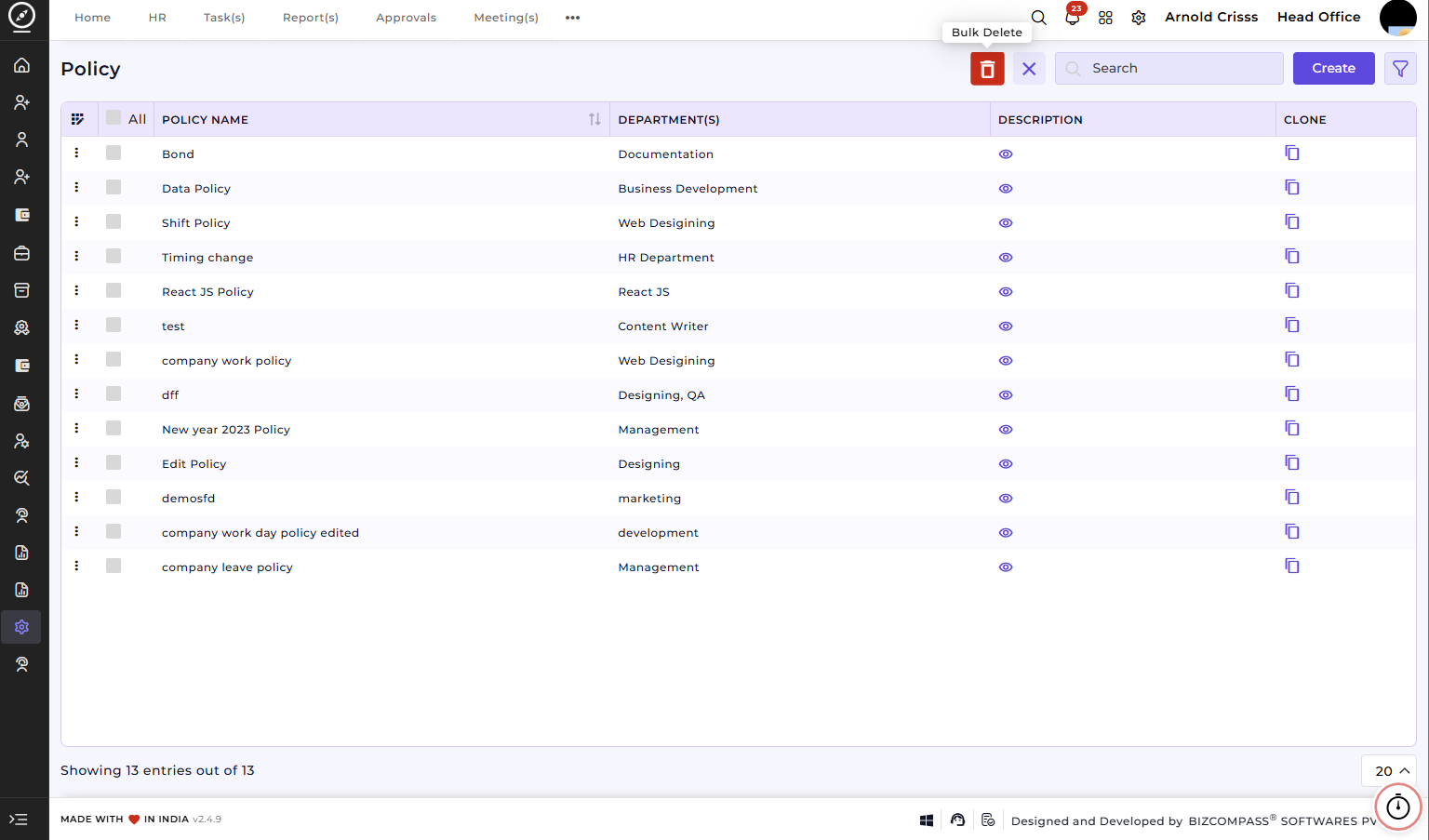The image size is (1429, 840).
Task: Open the user profile avatar
Action: tap(1397, 18)
